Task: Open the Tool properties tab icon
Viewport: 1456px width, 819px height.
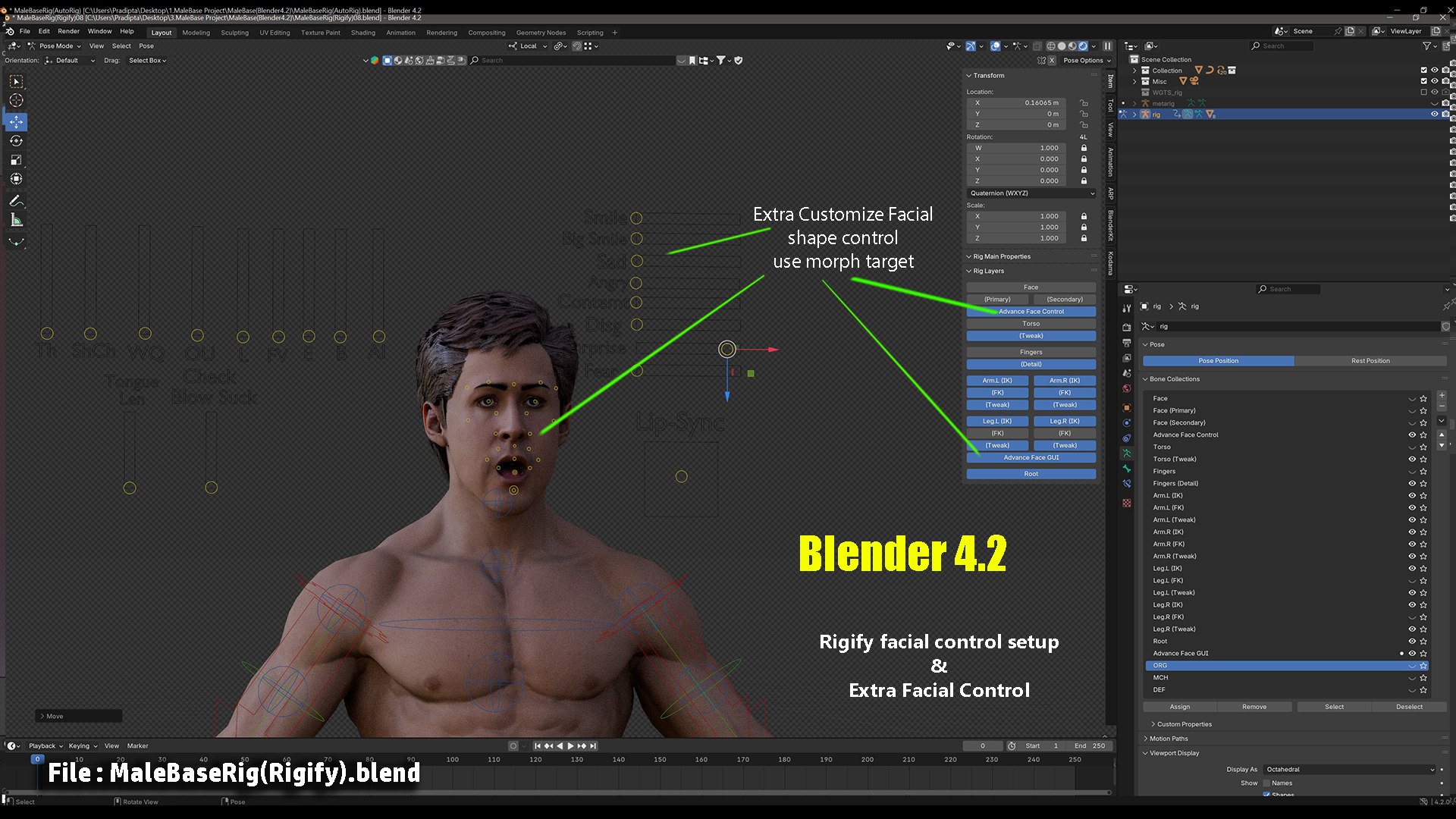Action: click(x=1126, y=308)
